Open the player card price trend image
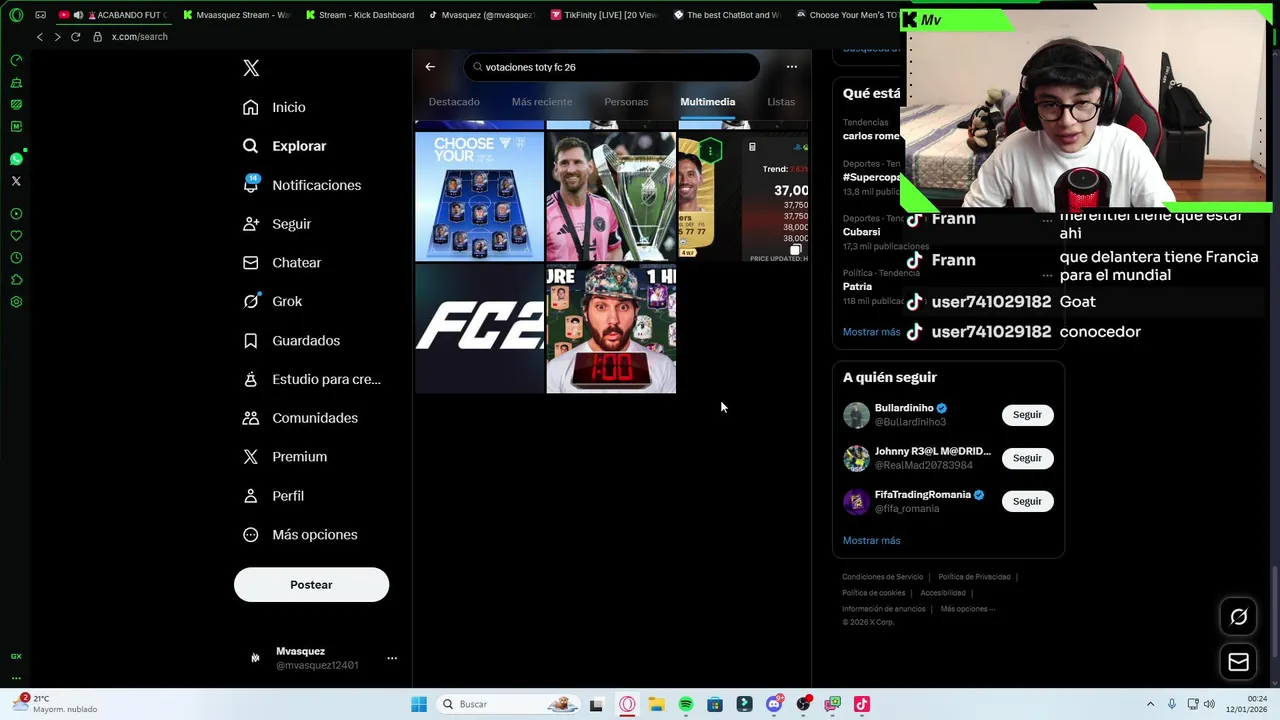 (743, 197)
